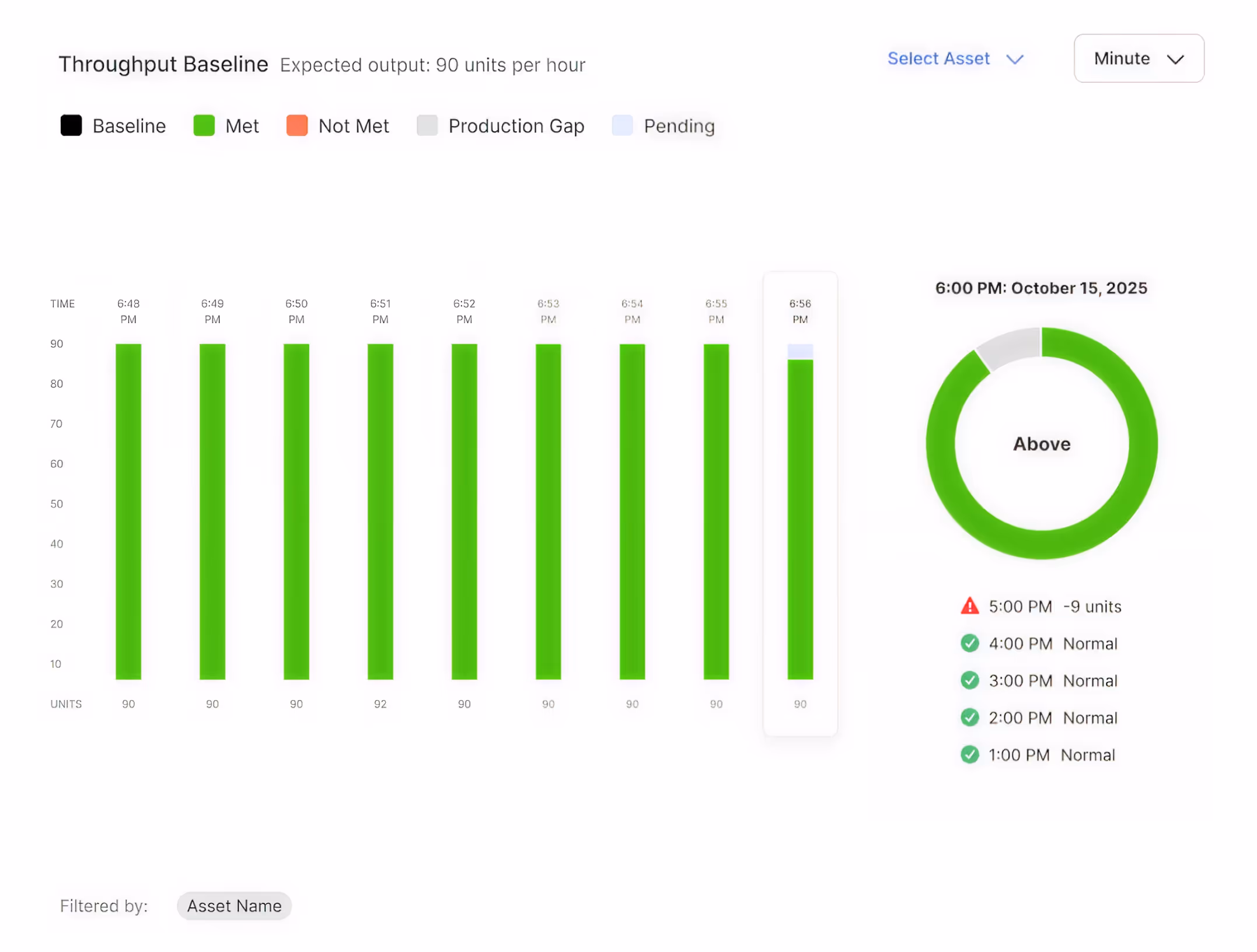Toggle the Met legend green swatch
This screenshot has width=1257, height=952.
[x=204, y=125]
